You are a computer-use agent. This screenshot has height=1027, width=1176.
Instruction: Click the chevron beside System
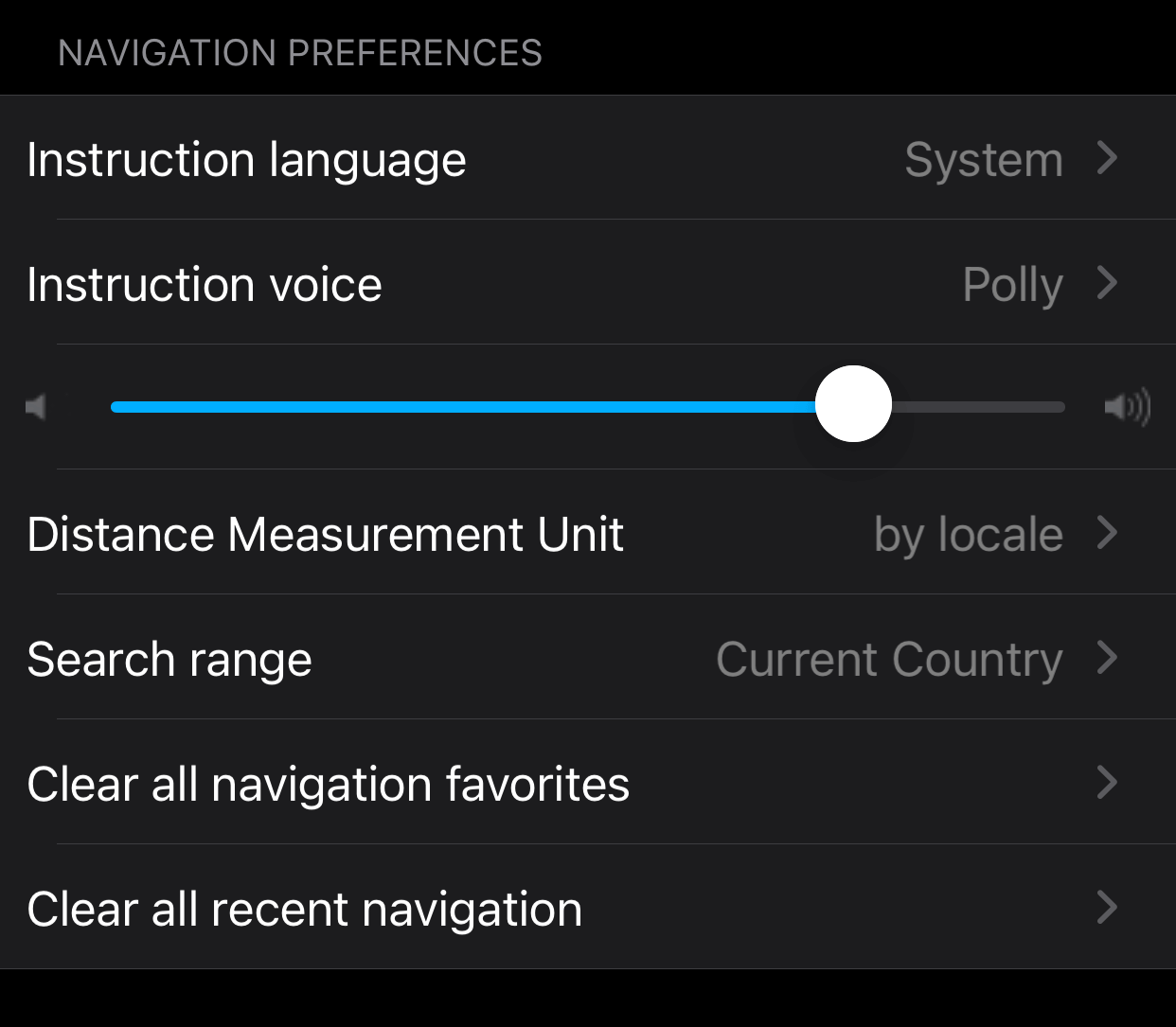pyautogui.click(x=1108, y=157)
